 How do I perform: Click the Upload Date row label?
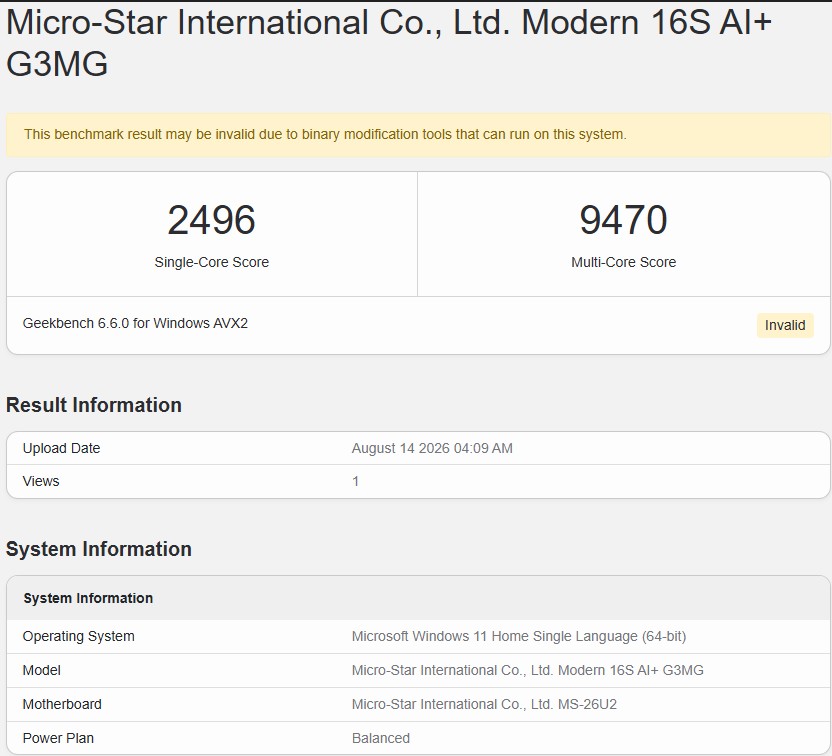(x=62, y=448)
